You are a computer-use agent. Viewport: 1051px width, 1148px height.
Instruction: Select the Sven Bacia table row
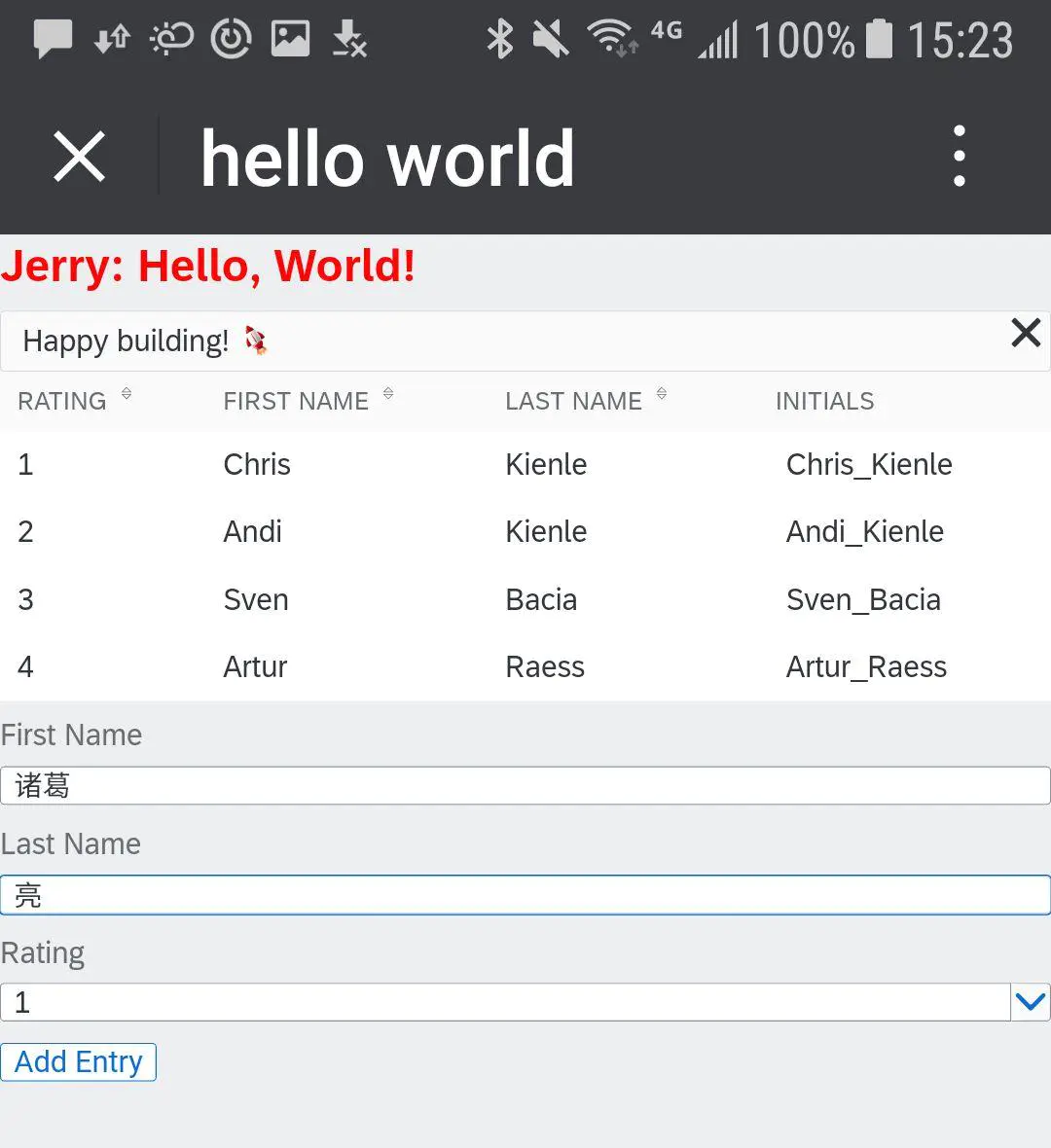point(525,599)
